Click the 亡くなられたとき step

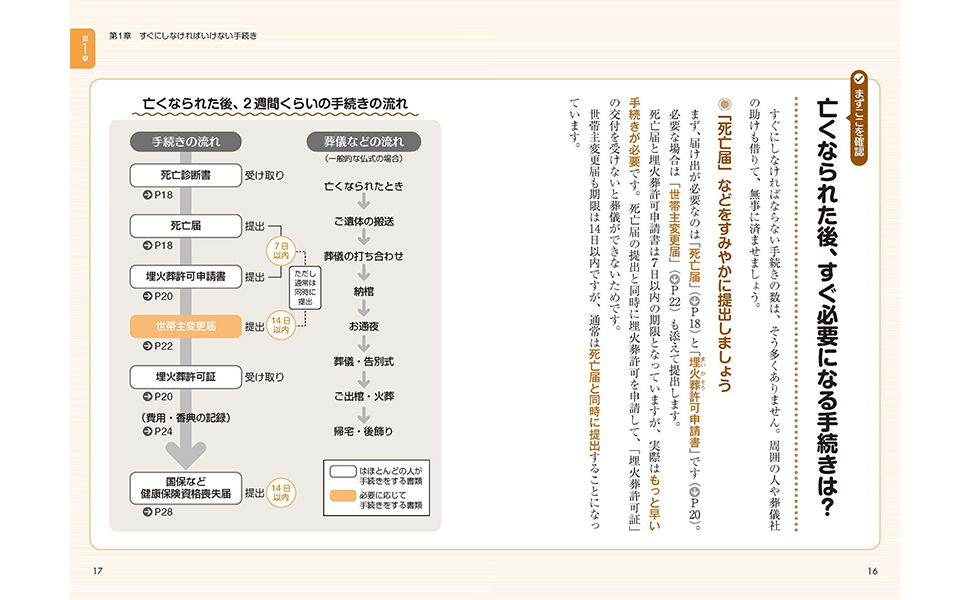pos(364,186)
